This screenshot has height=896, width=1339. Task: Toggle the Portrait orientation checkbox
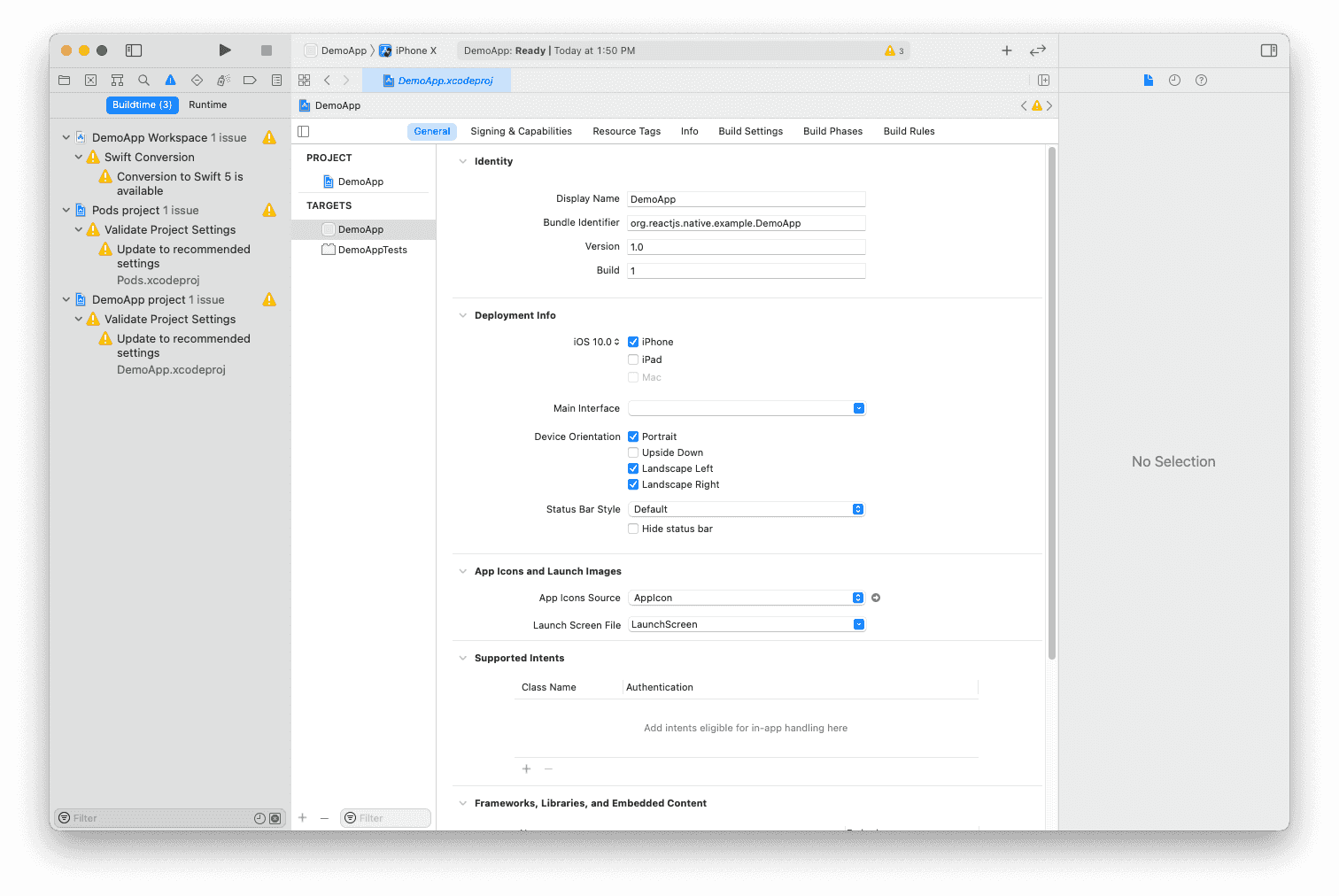click(x=633, y=436)
